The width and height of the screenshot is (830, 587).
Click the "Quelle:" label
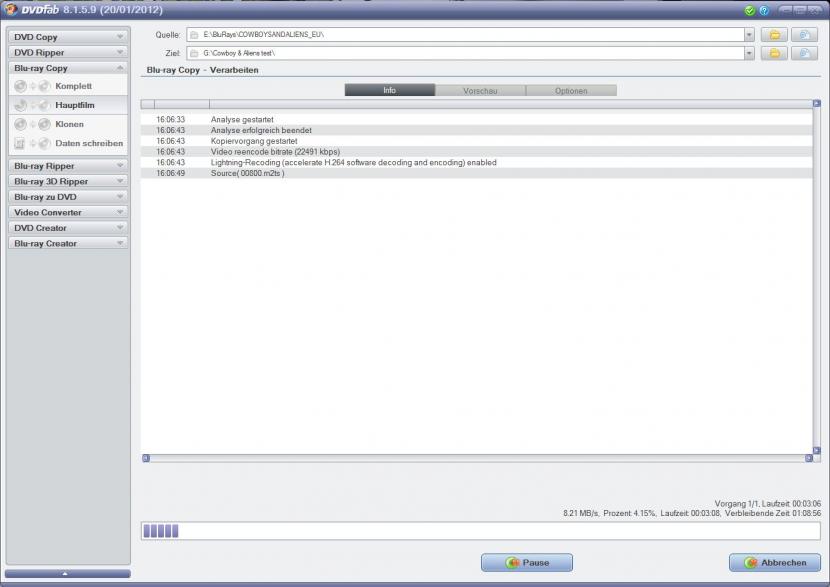(168, 35)
